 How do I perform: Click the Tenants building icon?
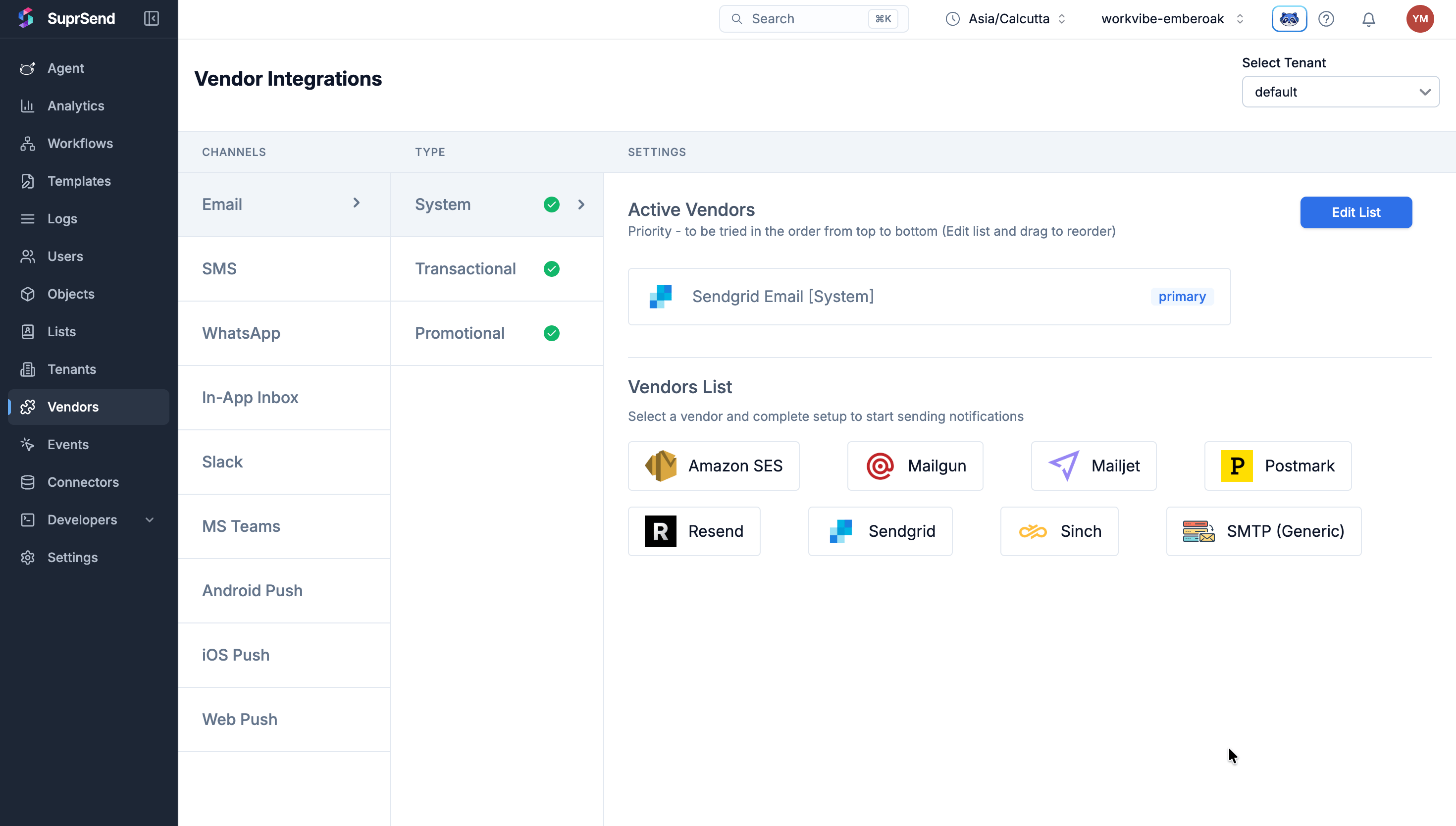27,369
